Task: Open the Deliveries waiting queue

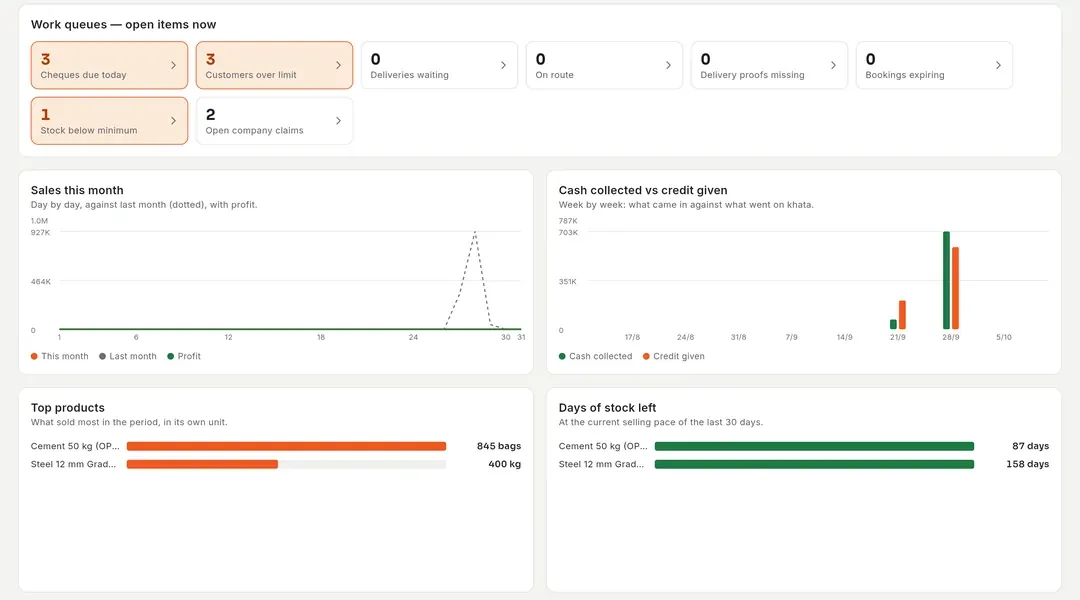Action: pos(439,65)
